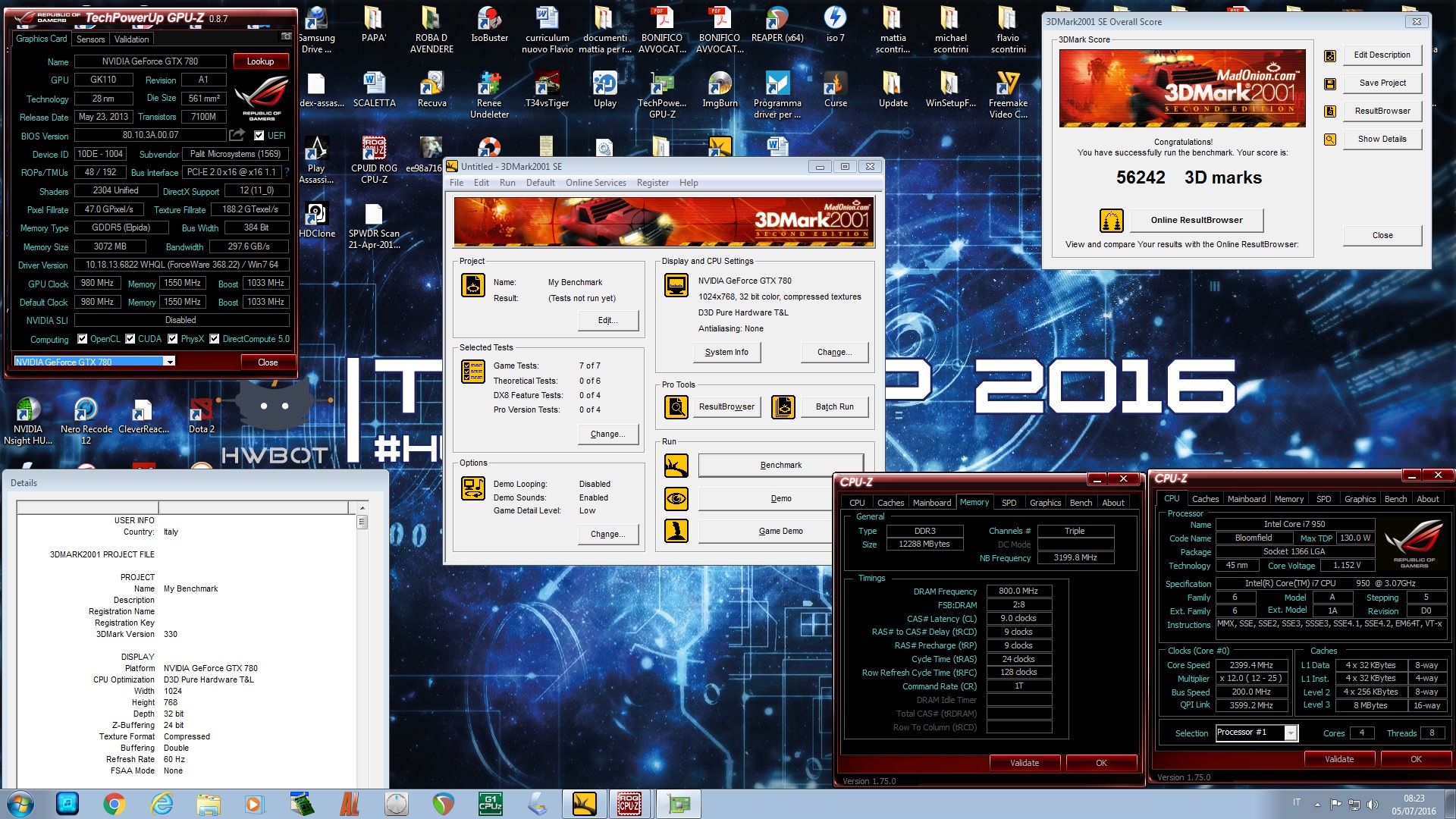Open the IsoBuster desktop icon
This screenshot has width=1456, height=819.
tap(489, 24)
